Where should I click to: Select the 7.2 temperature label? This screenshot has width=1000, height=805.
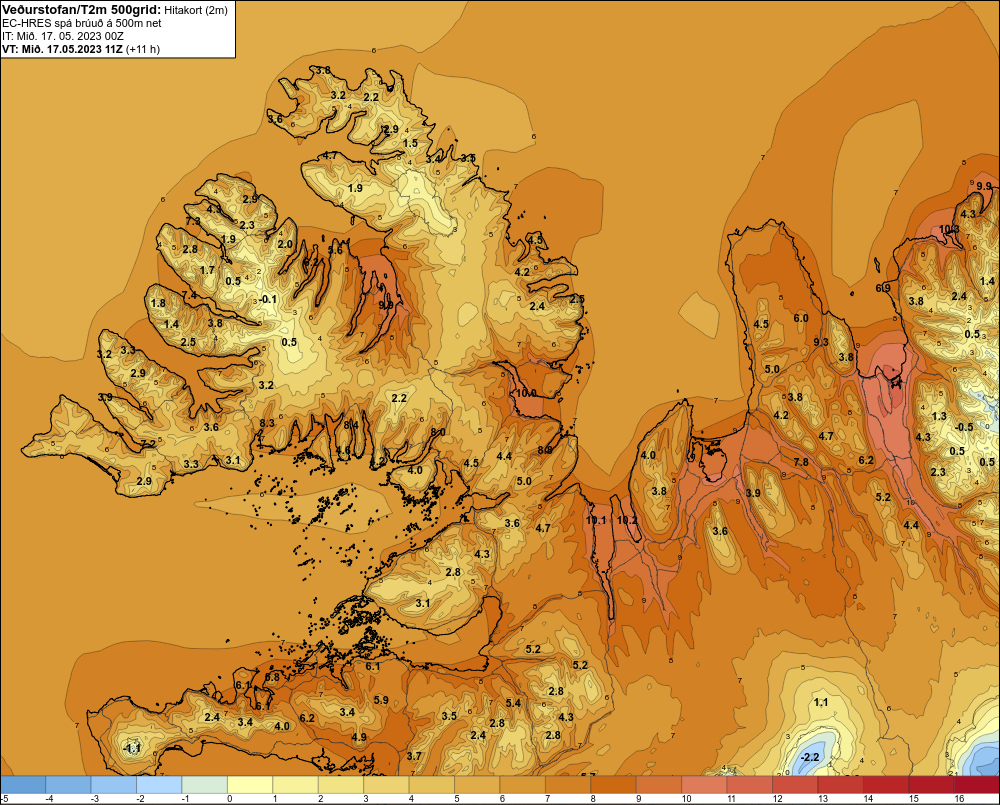(148, 444)
